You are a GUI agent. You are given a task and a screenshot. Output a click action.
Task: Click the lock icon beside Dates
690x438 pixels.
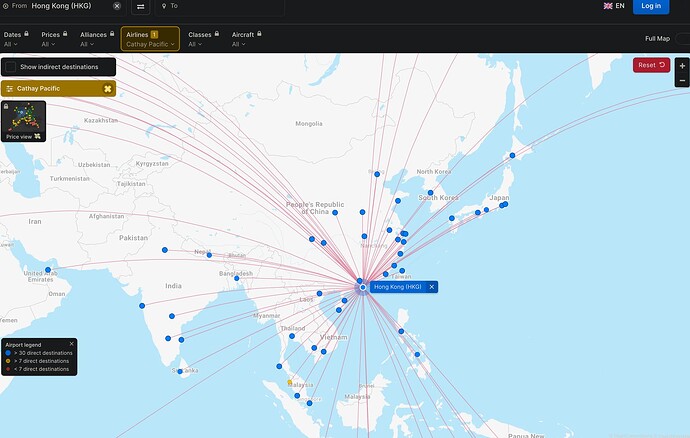(x=26, y=33)
